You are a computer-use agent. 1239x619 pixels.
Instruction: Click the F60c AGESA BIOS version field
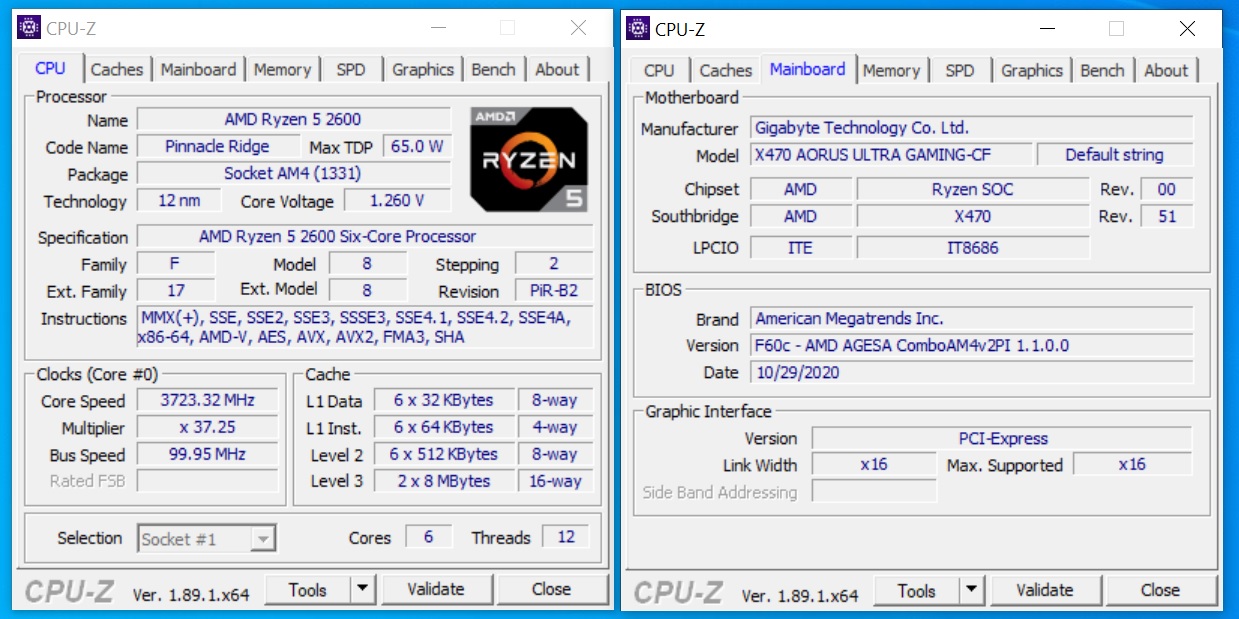[972, 345]
